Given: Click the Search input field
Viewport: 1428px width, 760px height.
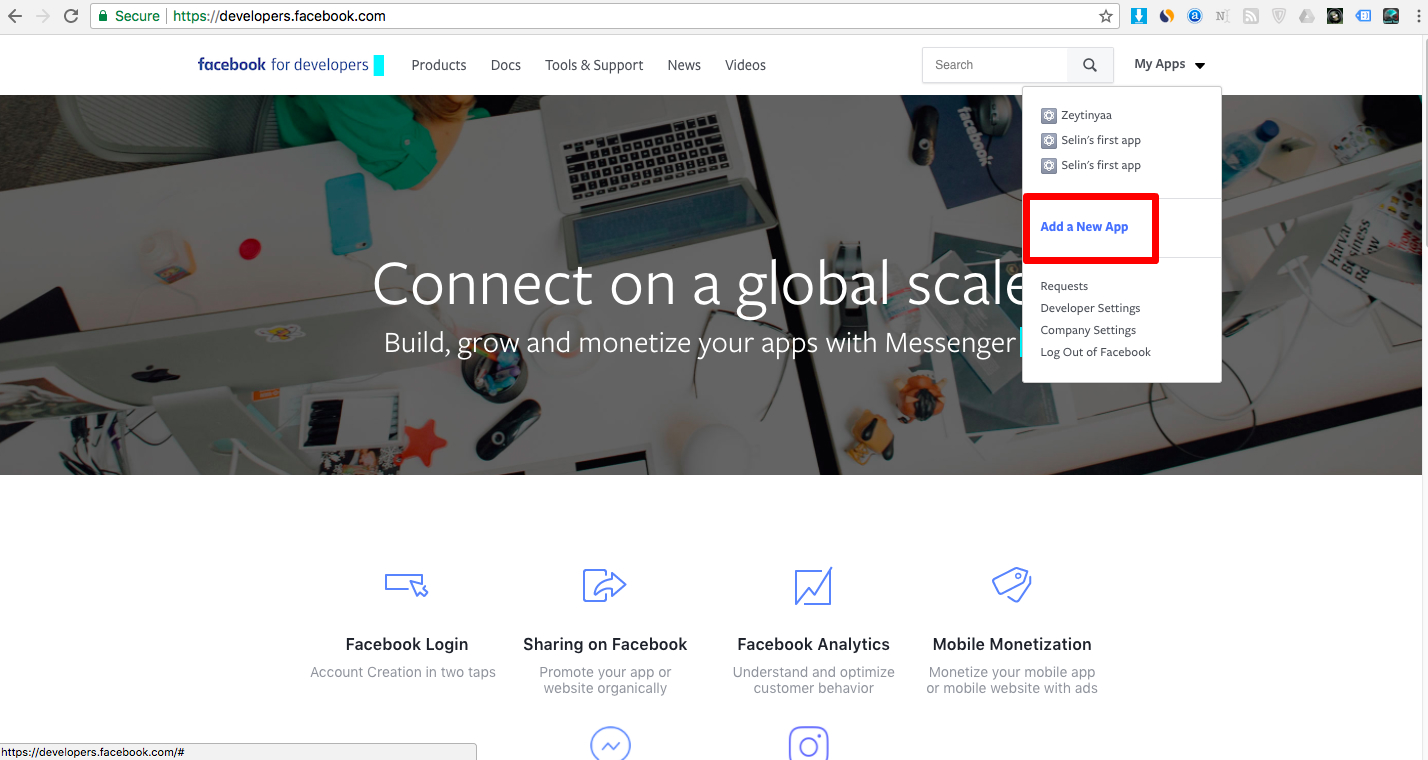Looking at the screenshot, I should [x=995, y=65].
